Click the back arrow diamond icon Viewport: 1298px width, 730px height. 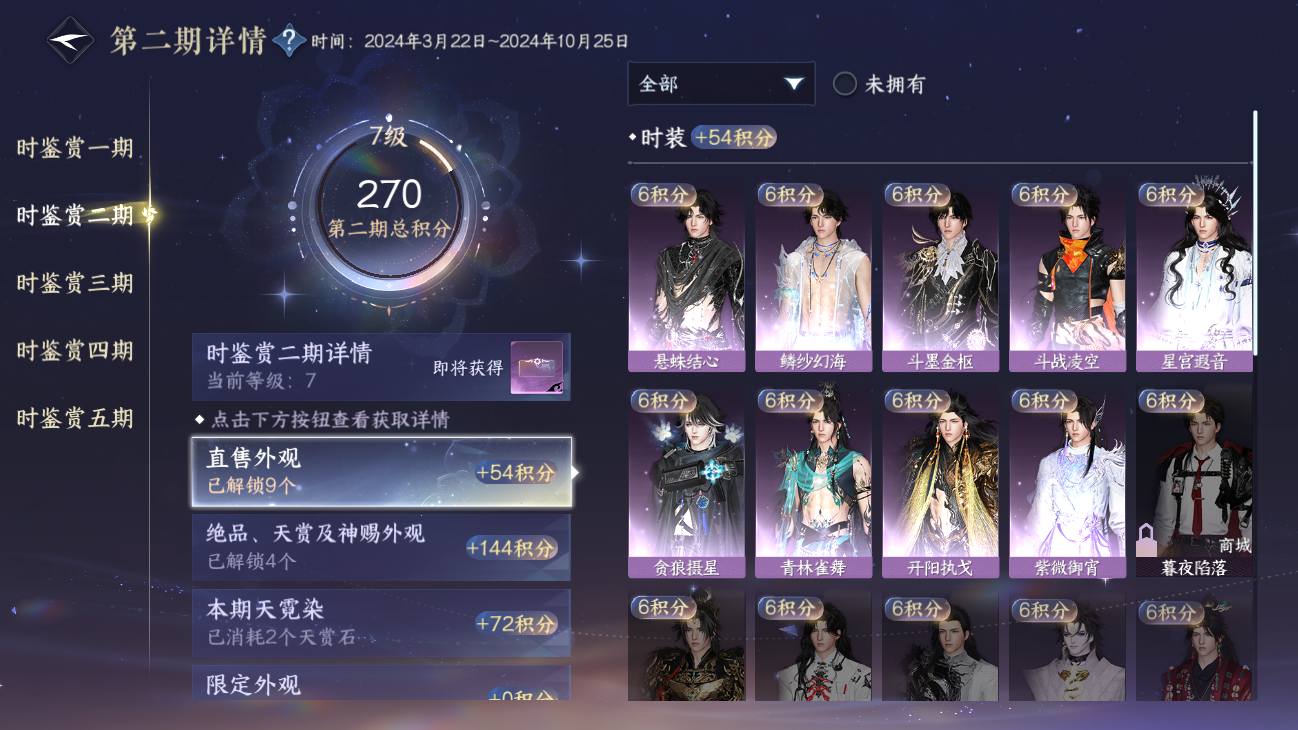point(70,40)
